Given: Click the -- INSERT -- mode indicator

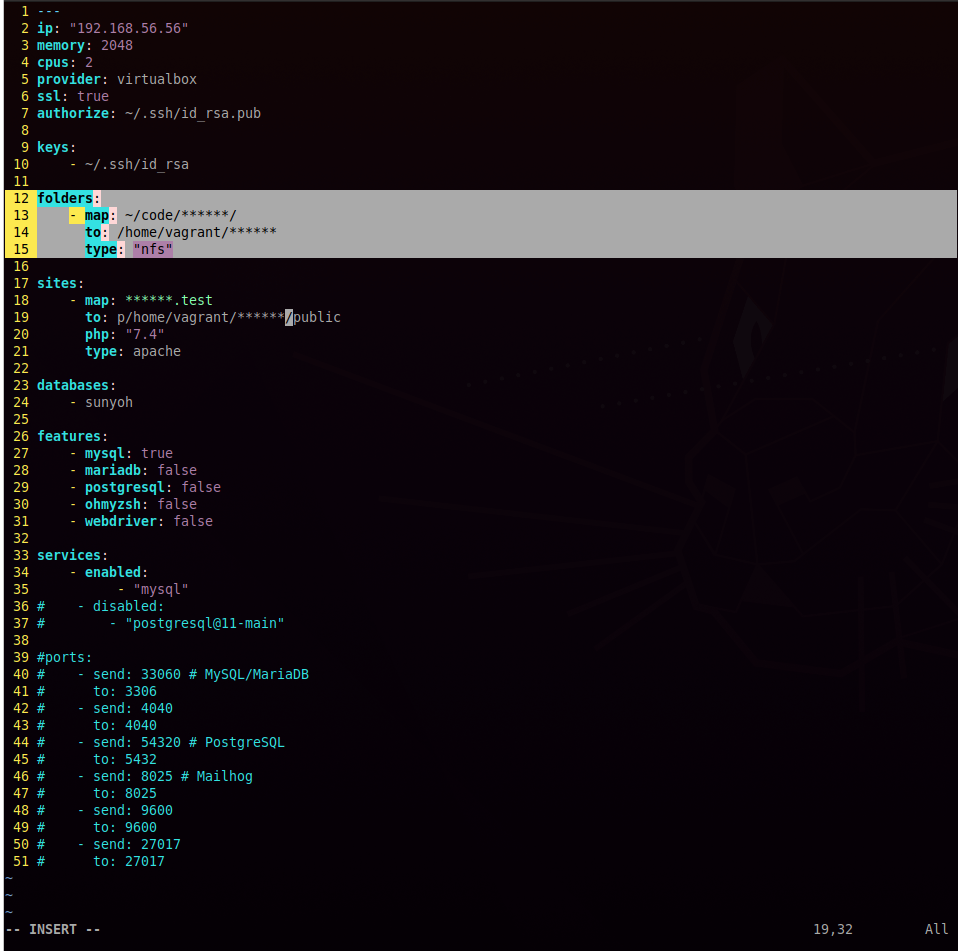Looking at the screenshot, I should pos(53,929).
